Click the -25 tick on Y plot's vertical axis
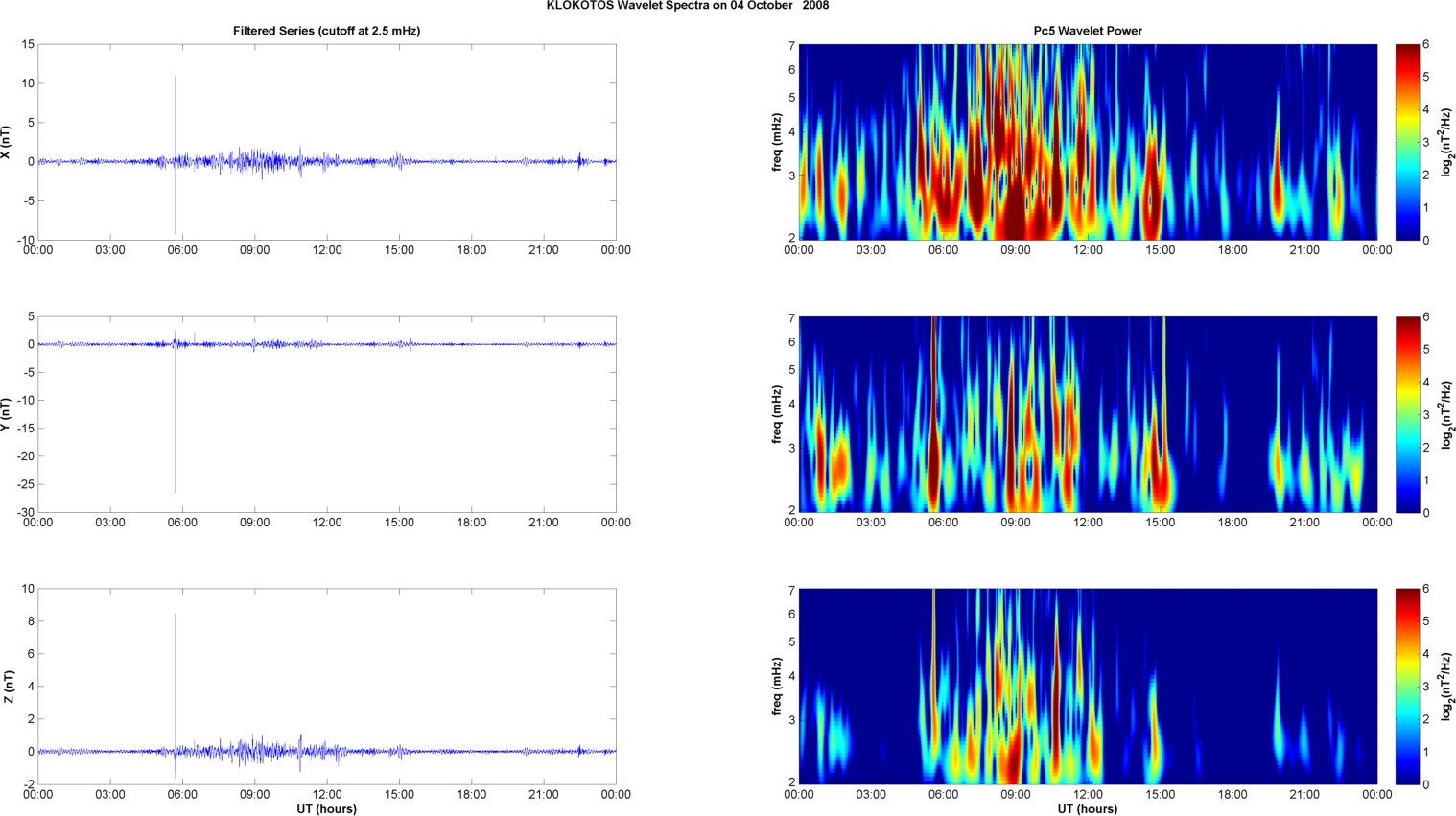1456x816 pixels. [26, 484]
